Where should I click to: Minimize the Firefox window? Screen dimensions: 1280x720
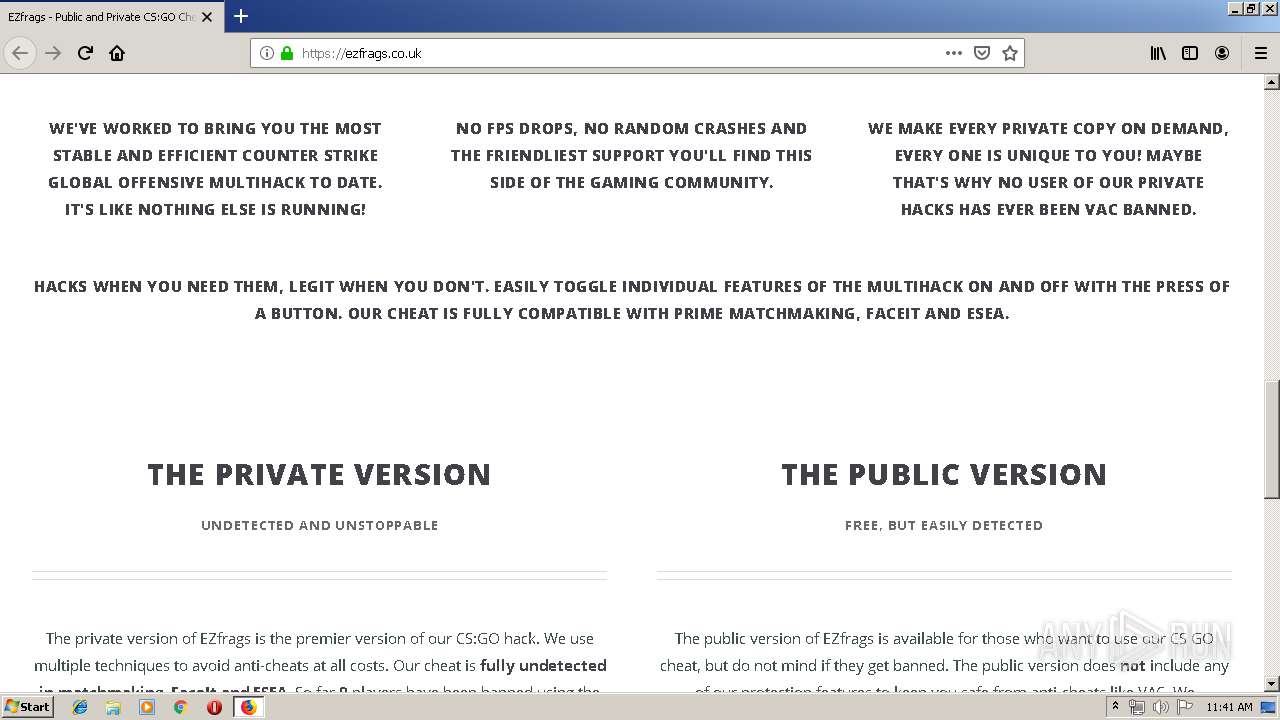point(1235,8)
